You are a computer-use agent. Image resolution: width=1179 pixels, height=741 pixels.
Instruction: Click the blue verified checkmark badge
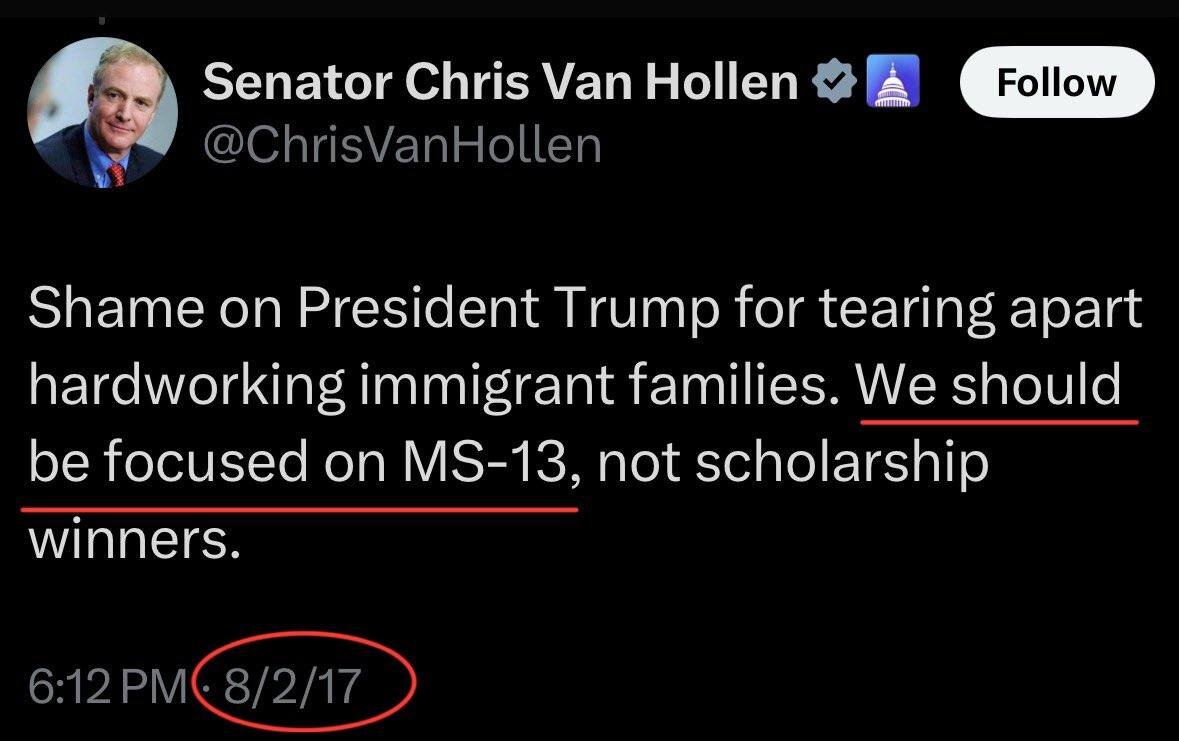pyautogui.click(x=835, y=81)
